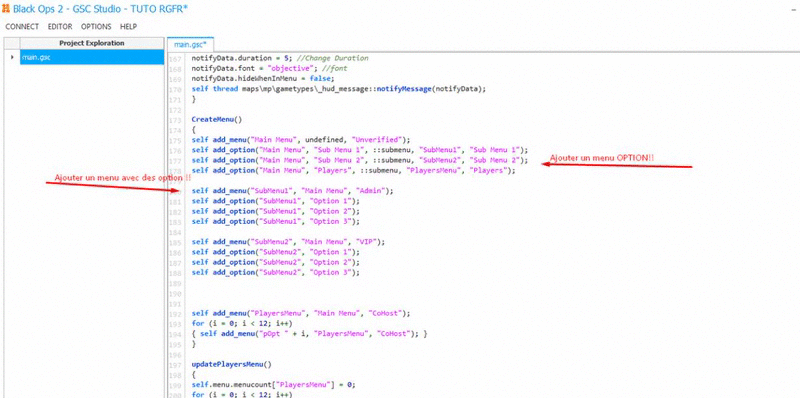Click add_menu "PlayersMenu" CoHost line

pyautogui.click(x=301, y=313)
